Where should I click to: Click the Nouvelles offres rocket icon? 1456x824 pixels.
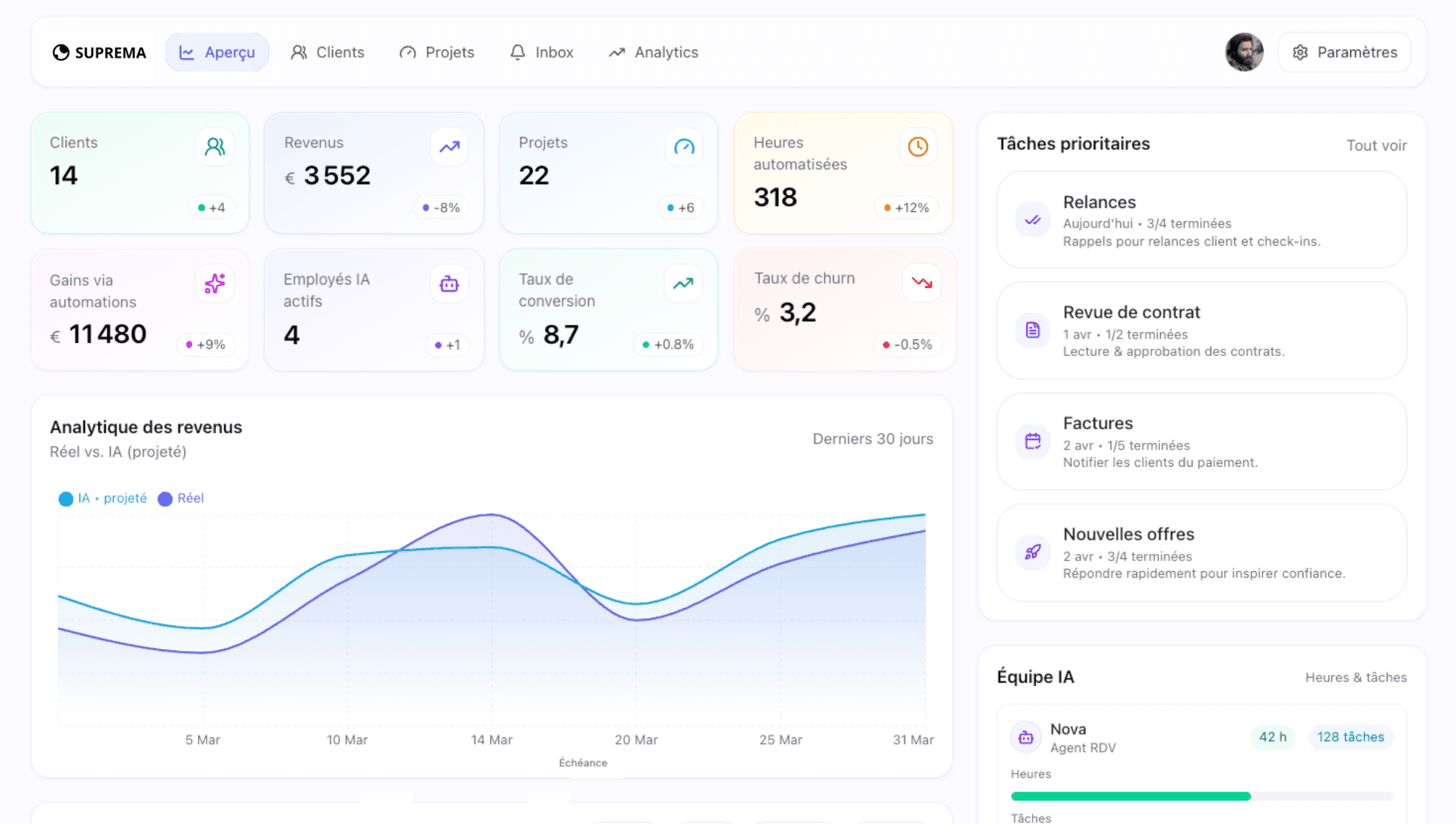[1033, 552]
